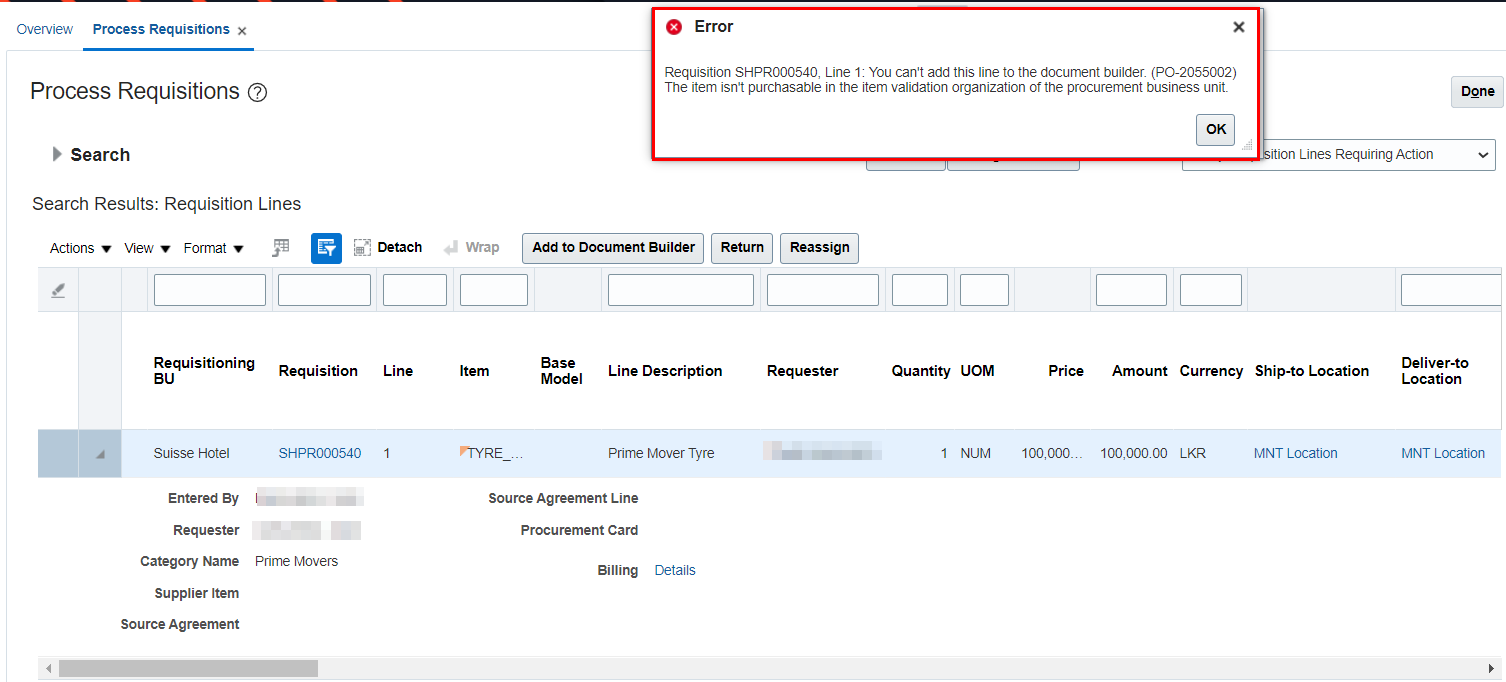1506x682 pixels.
Task: Click the LKR currency cell
Action: point(1193,453)
